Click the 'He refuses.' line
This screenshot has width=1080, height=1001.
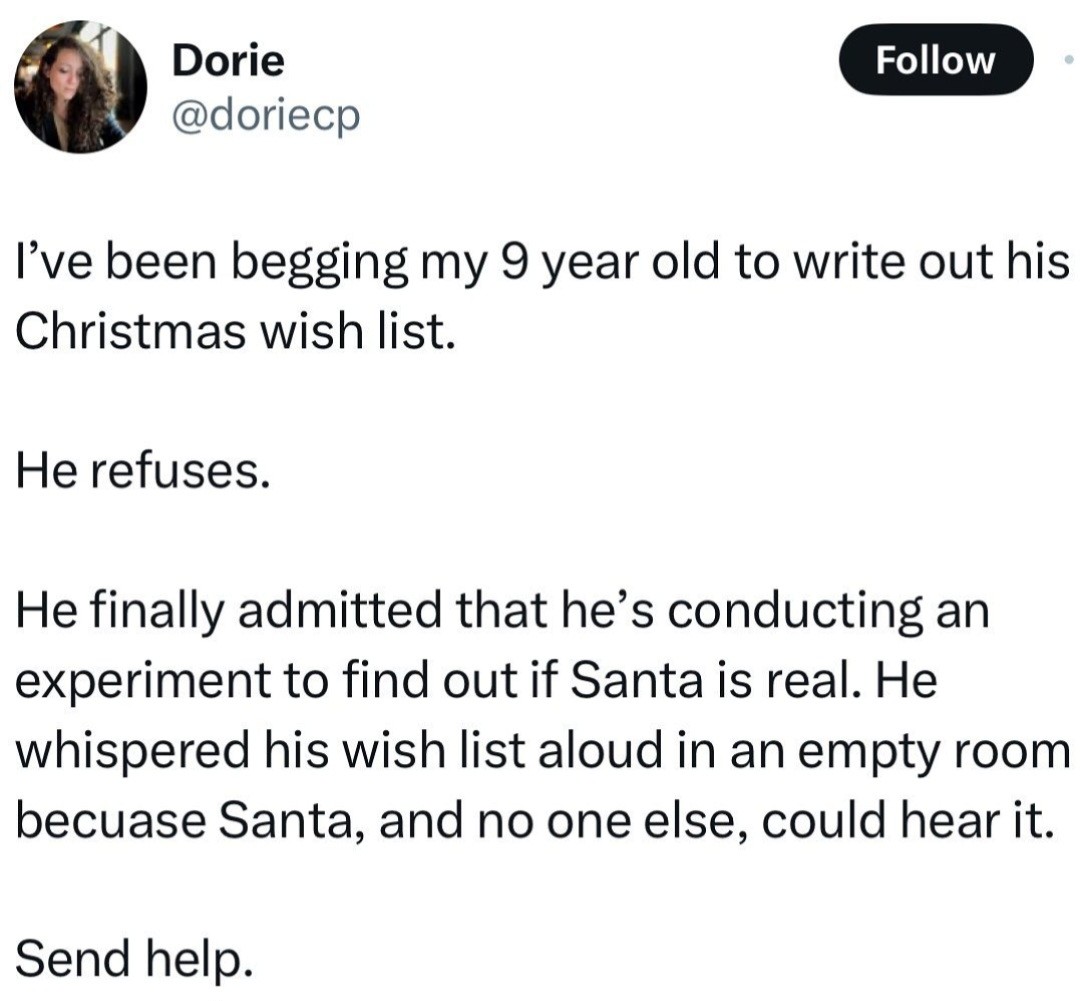(x=142, y=470)
